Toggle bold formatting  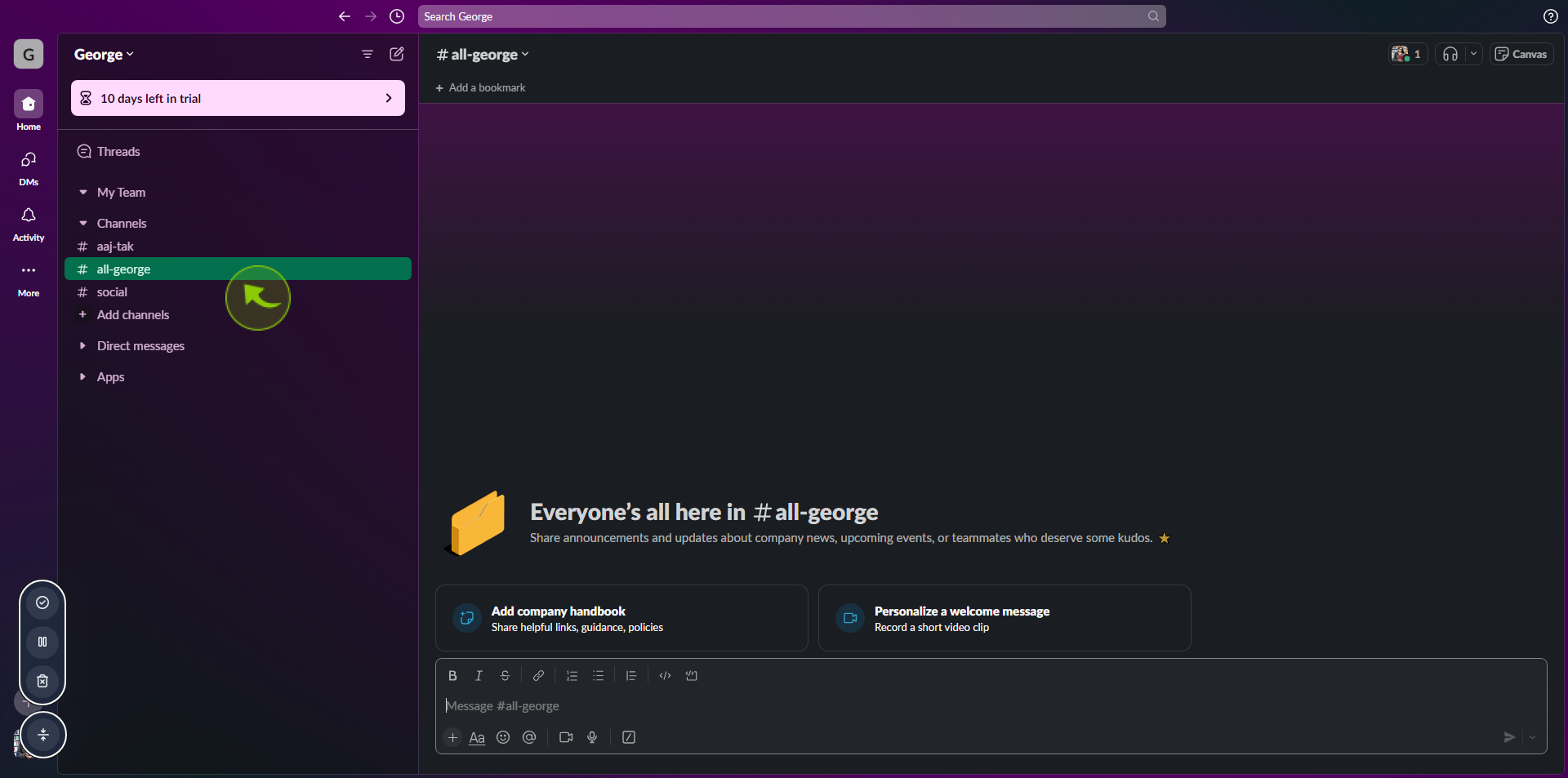(x=452, y=676)
